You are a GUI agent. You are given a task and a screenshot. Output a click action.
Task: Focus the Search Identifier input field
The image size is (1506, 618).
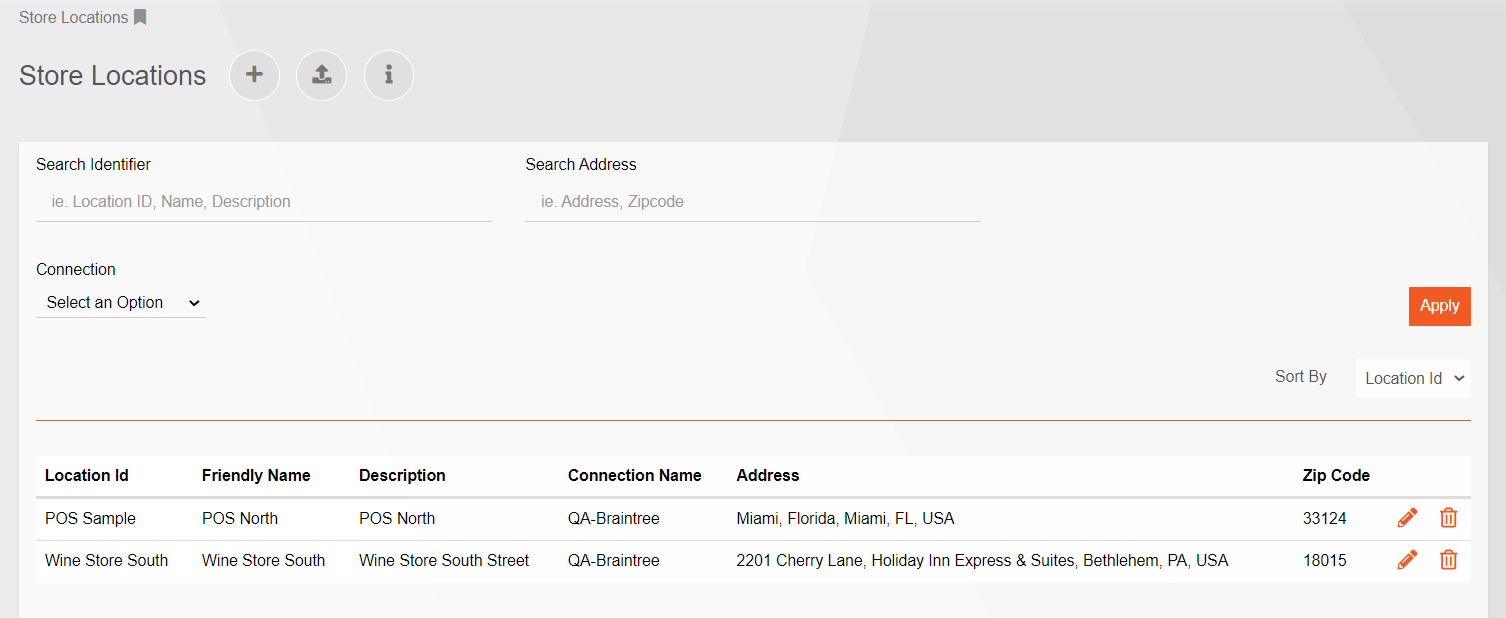[x=264, y=201]
